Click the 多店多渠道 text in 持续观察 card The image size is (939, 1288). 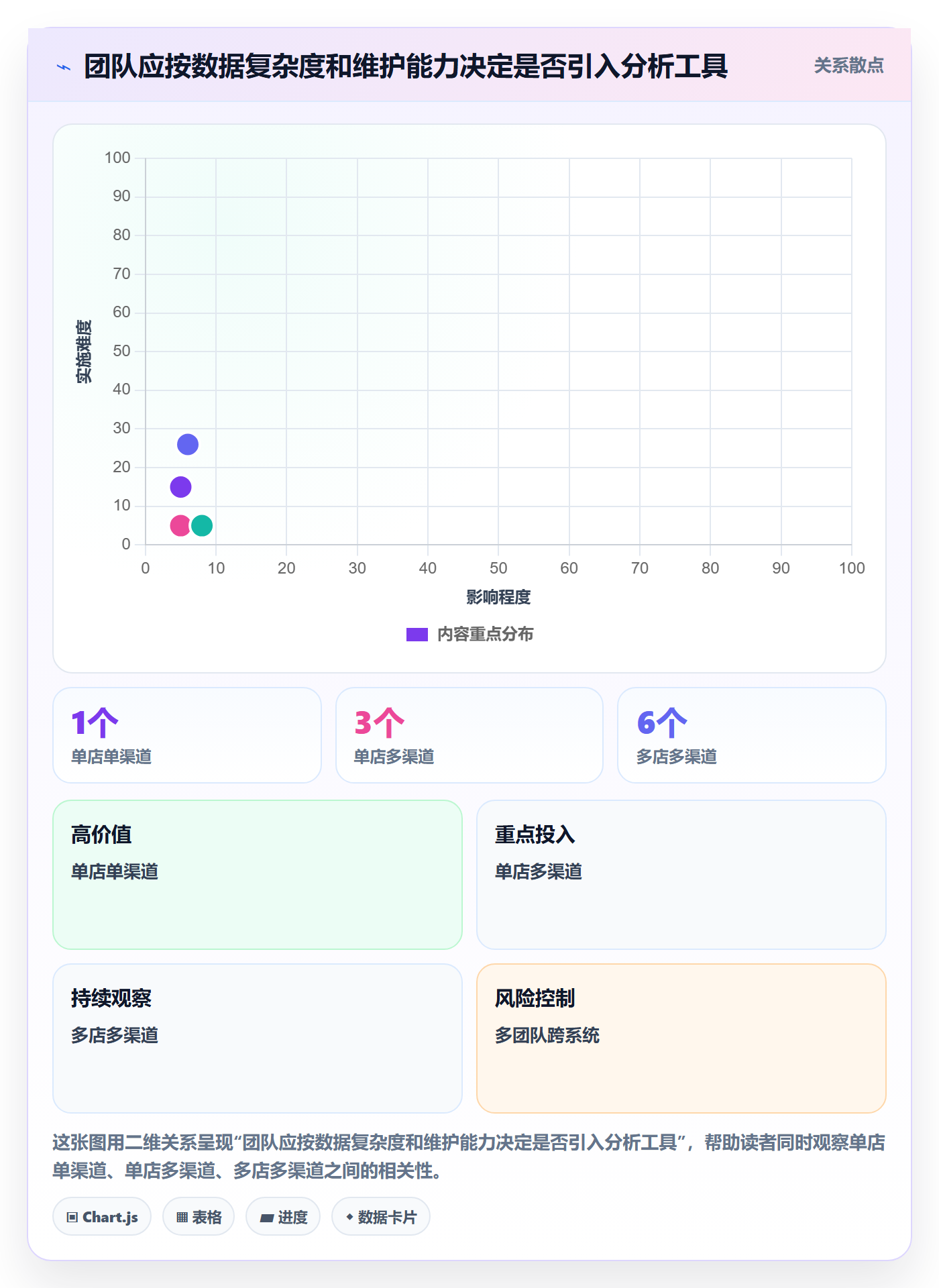click(115, 1035)
